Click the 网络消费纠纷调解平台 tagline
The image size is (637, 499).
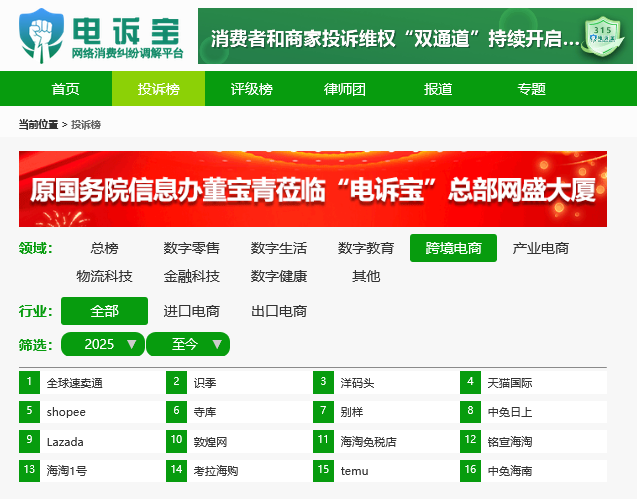click(127, 53)
